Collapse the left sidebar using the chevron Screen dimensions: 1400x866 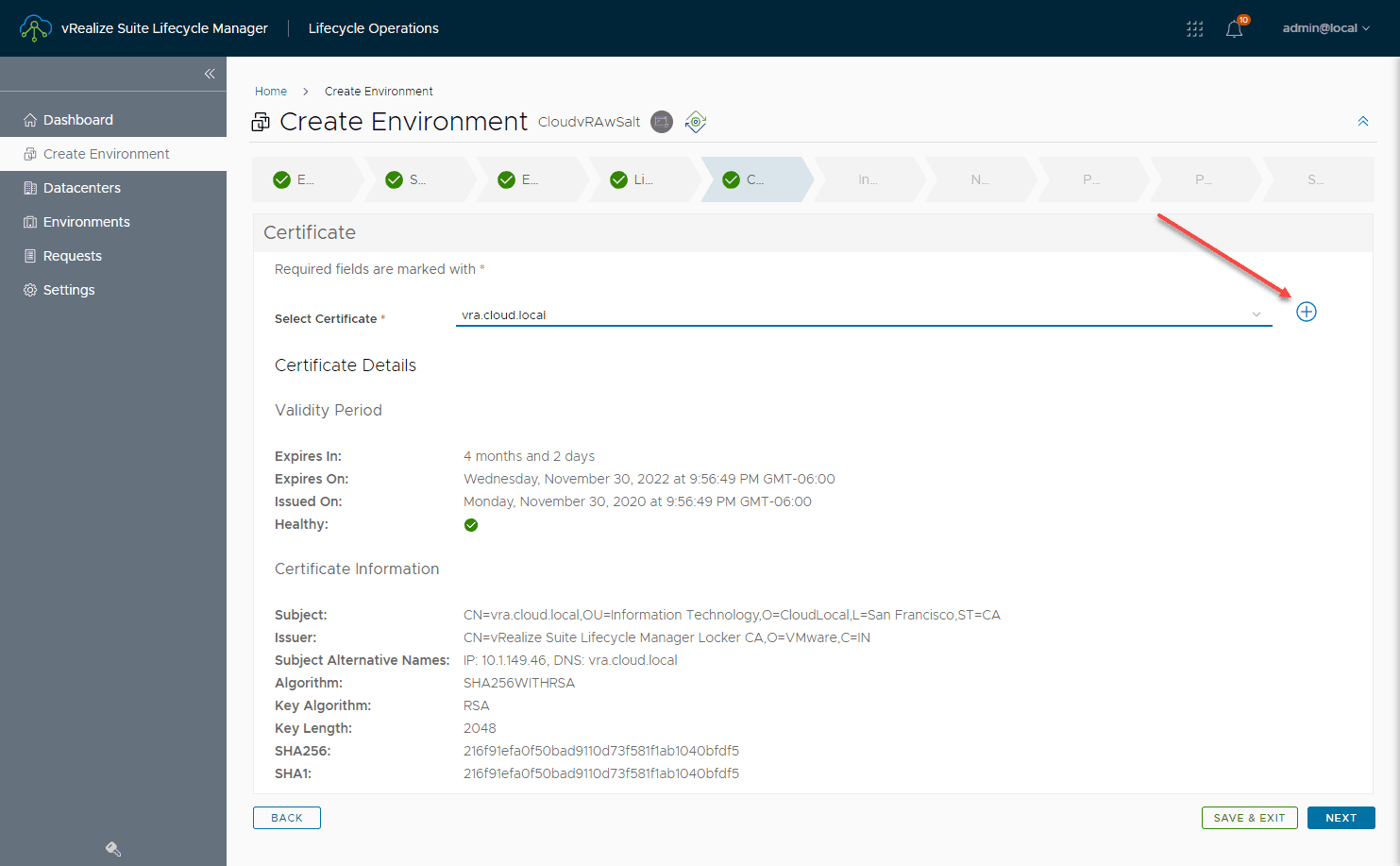[210, 73]
